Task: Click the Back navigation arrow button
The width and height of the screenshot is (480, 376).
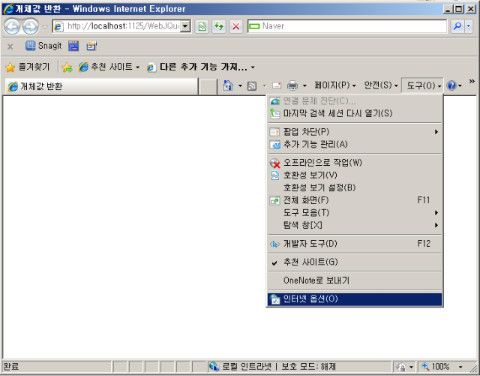Action: 12,26
